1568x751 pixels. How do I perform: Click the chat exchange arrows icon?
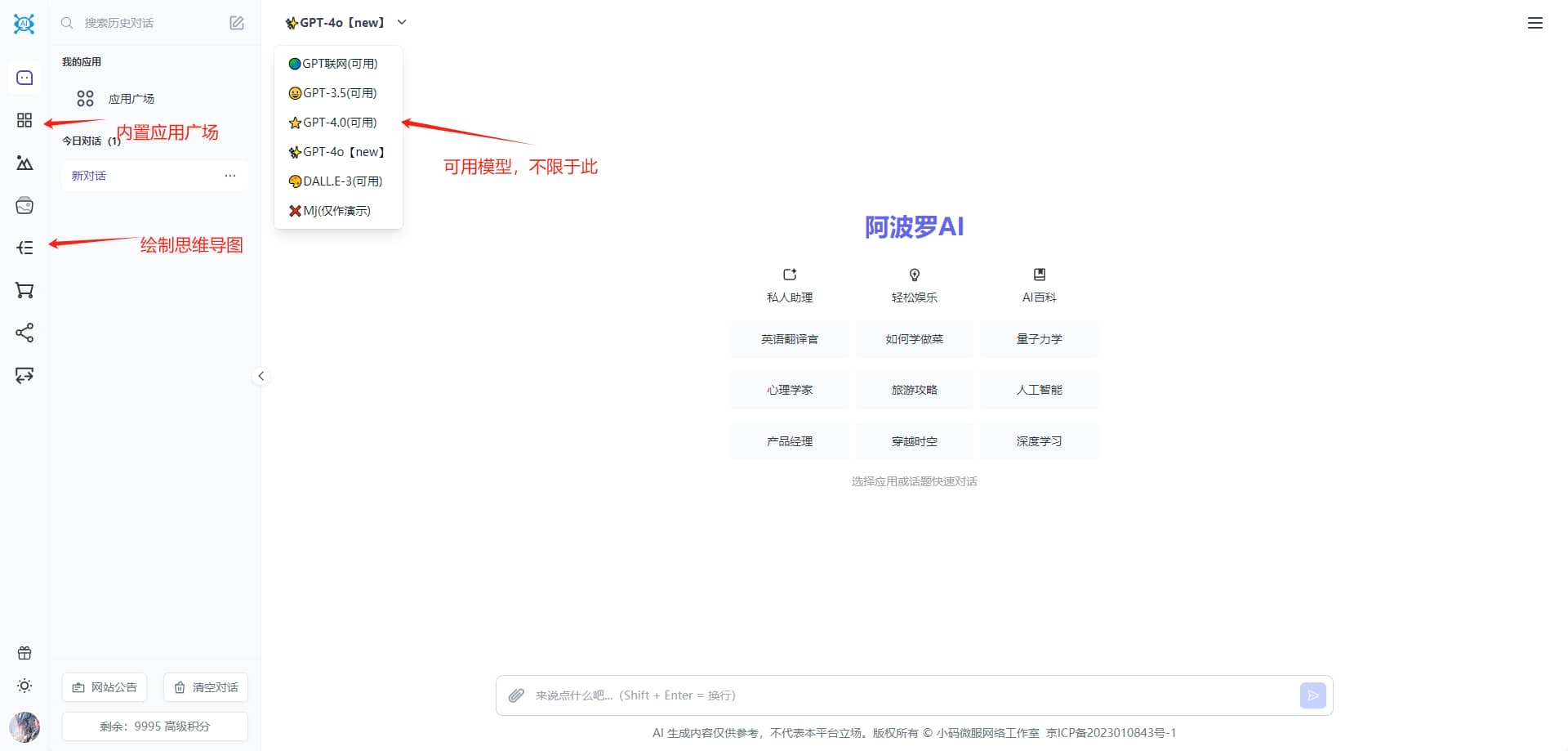click(x=24, y=375)
